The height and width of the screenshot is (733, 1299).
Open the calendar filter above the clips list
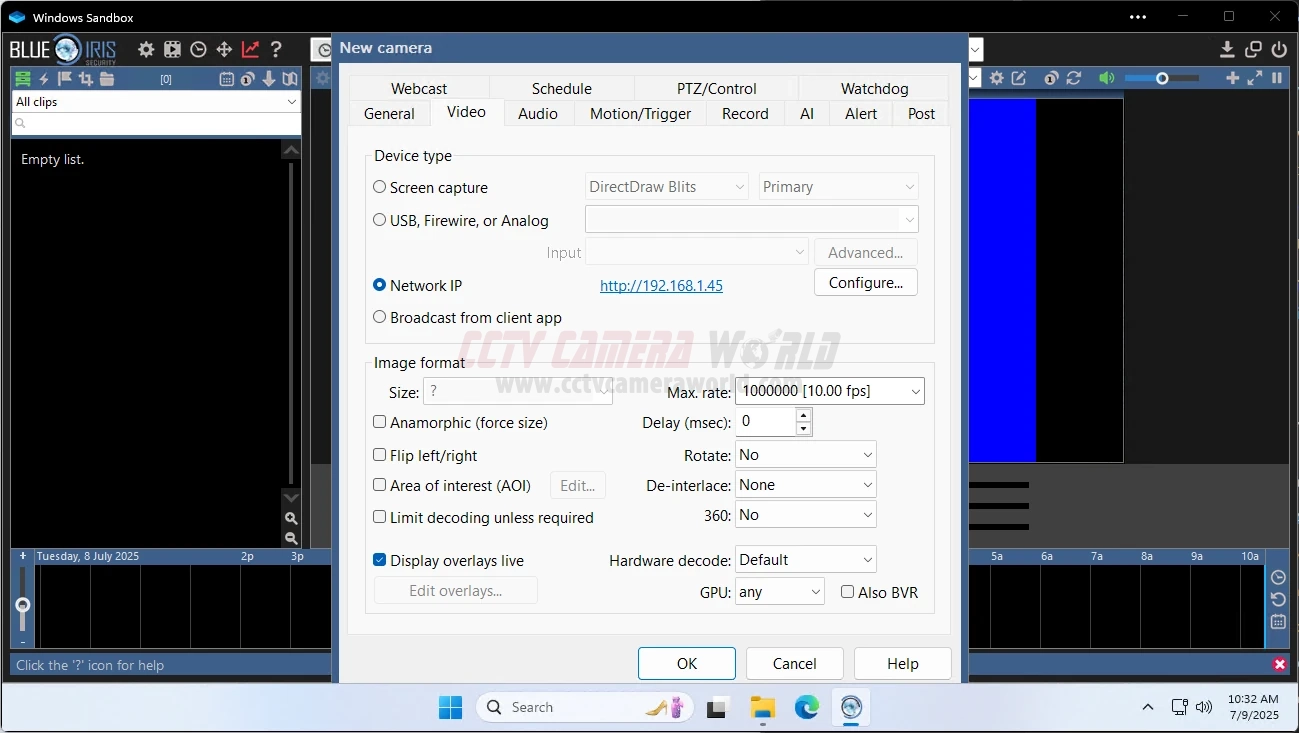pos(227,78)
